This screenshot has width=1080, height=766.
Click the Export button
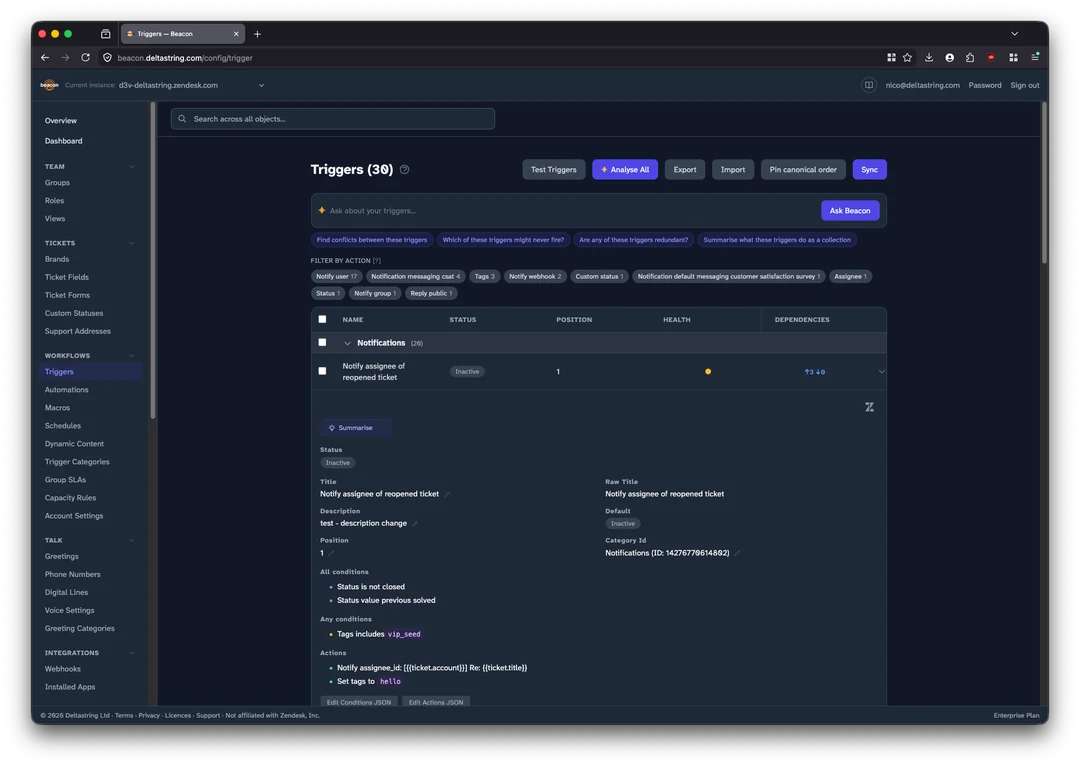tap(685, 169)
